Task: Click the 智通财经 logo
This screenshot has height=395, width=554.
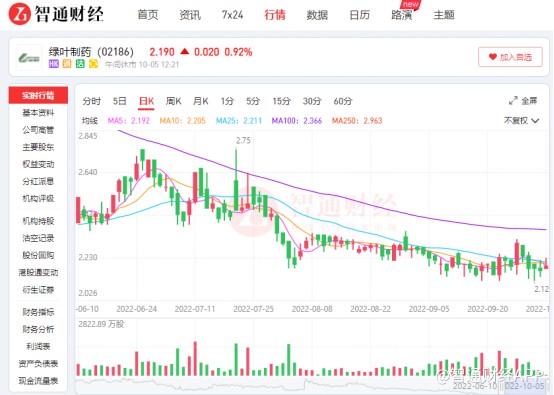Action: coord(56,14)
